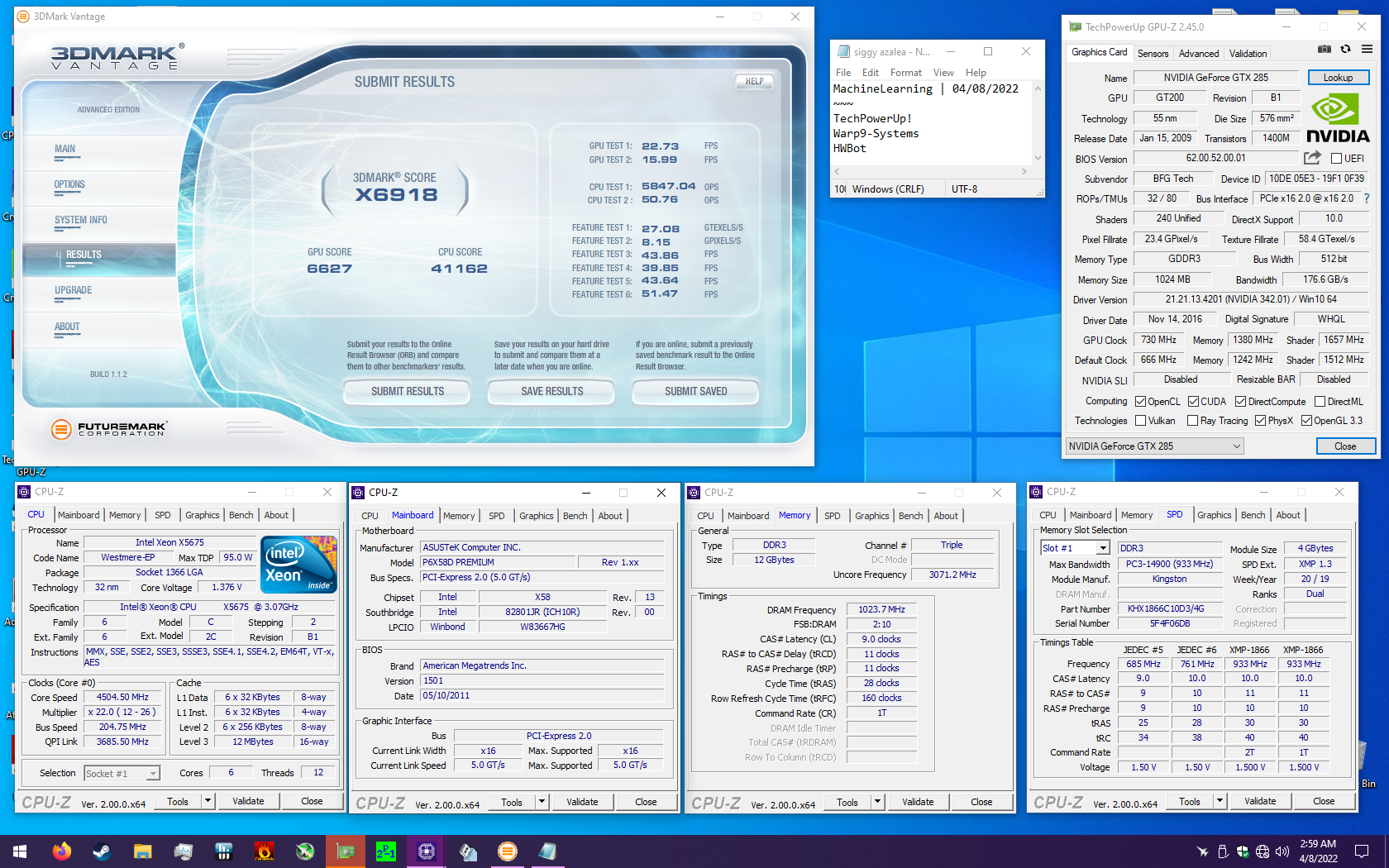Click the Lookup button in GPU-Z
The width and height of the screenshot is (1389, 868).
coord(1338,78)
